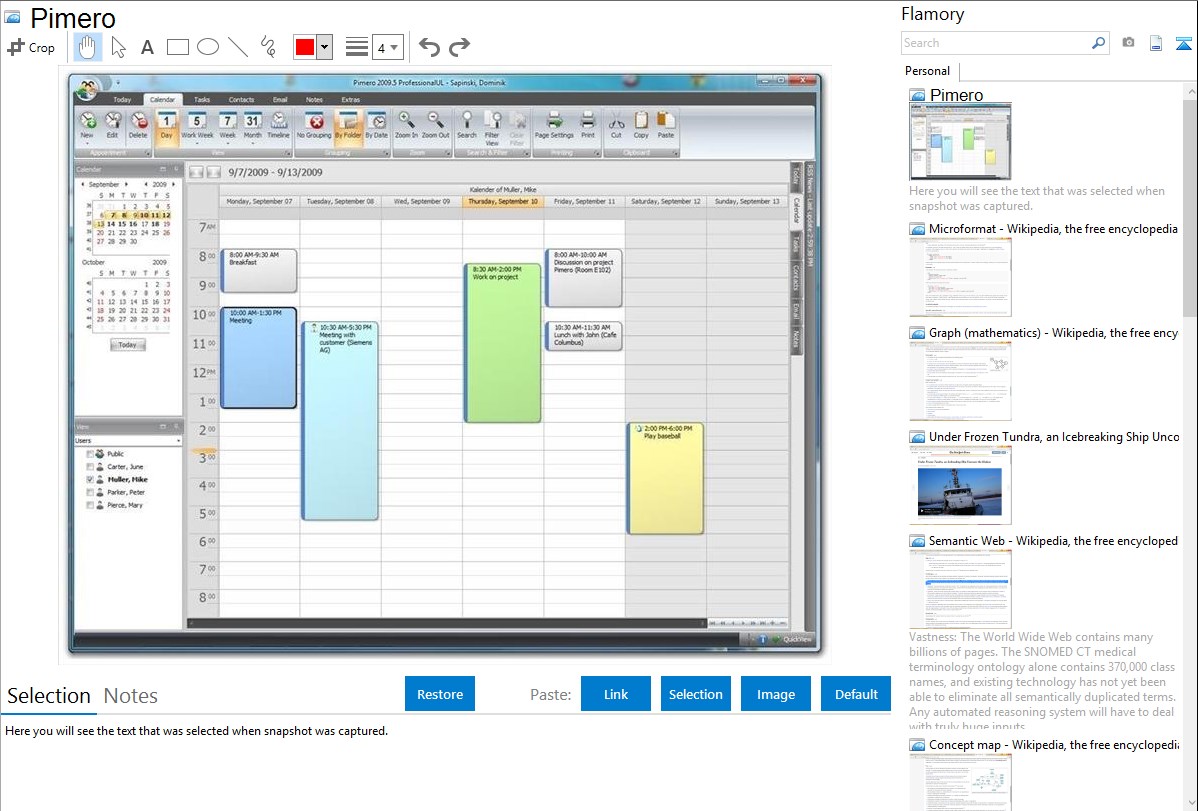1198x811 pixels.
Task: Click the Today button under mini calendar
Action: [x=128, y=345]
